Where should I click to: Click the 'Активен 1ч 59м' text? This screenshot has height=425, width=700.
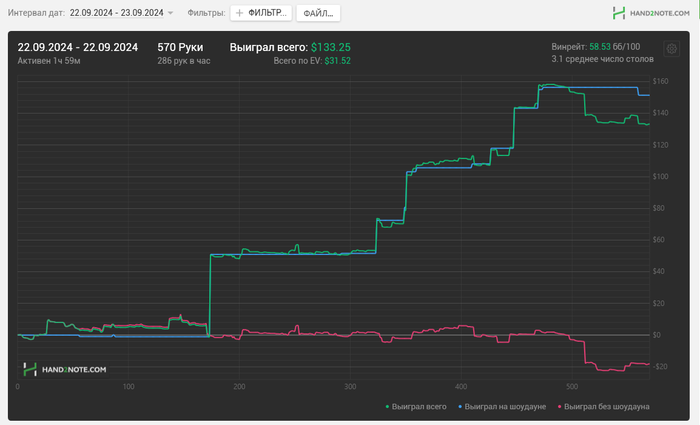(49, 61)
